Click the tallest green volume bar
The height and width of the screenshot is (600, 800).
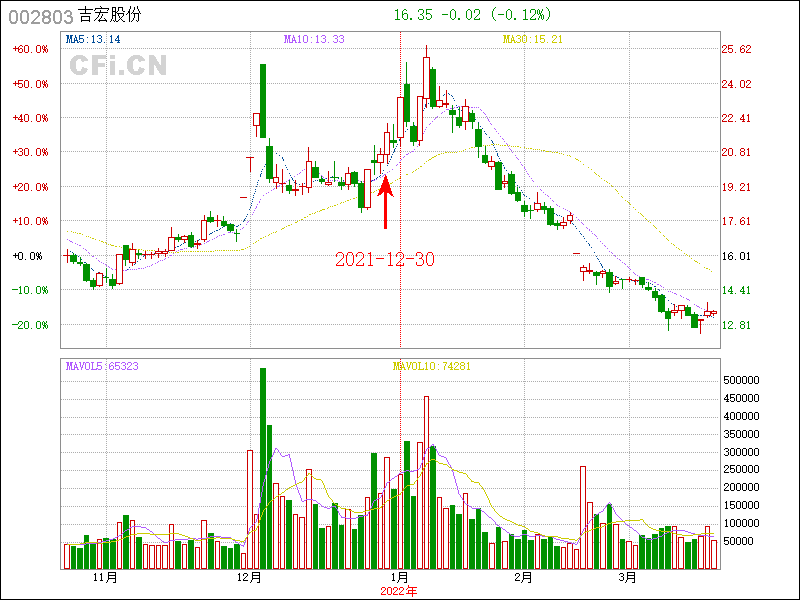coord(263,468)
